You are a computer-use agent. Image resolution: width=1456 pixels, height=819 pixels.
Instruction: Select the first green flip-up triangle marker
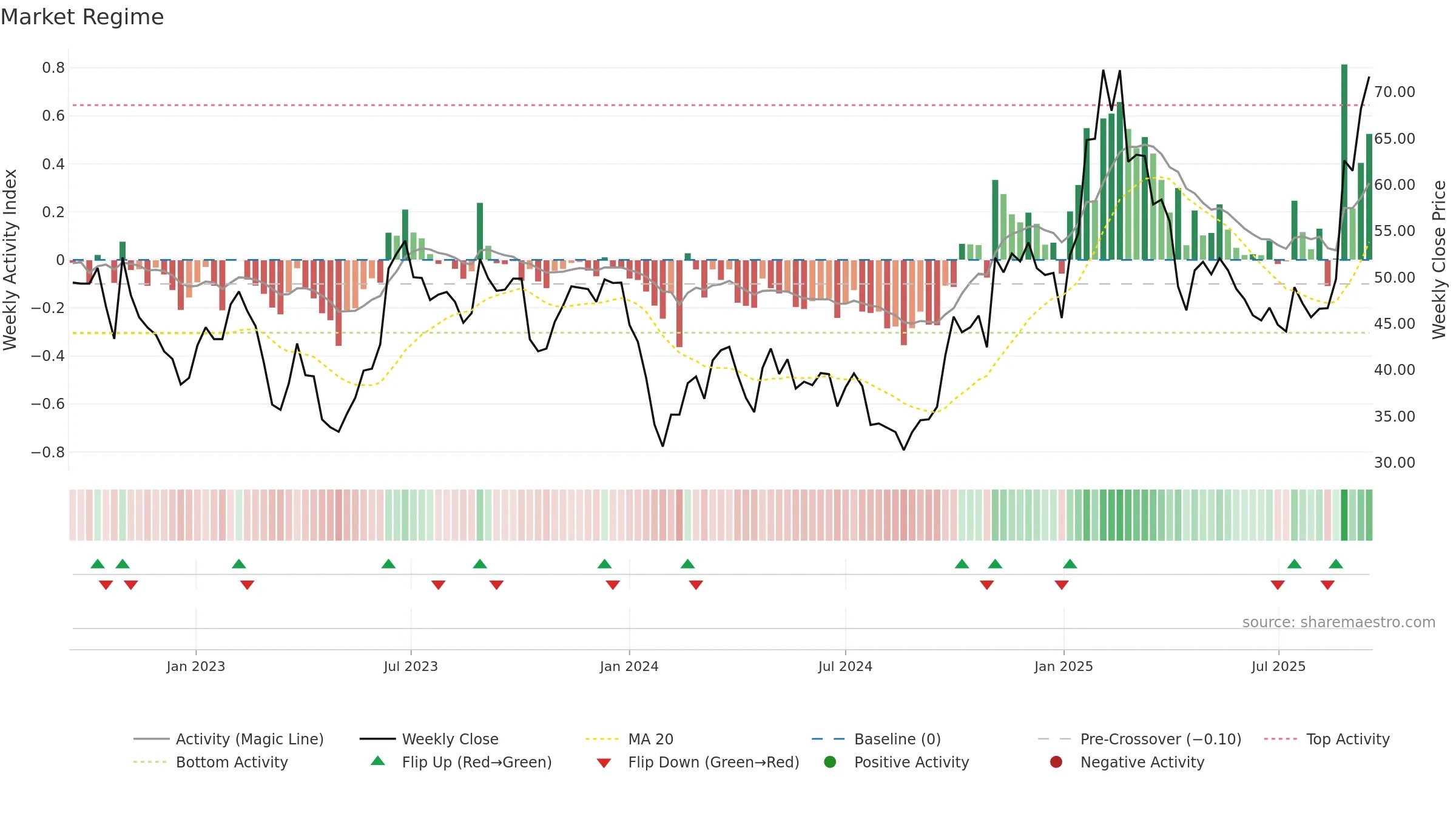98,564
